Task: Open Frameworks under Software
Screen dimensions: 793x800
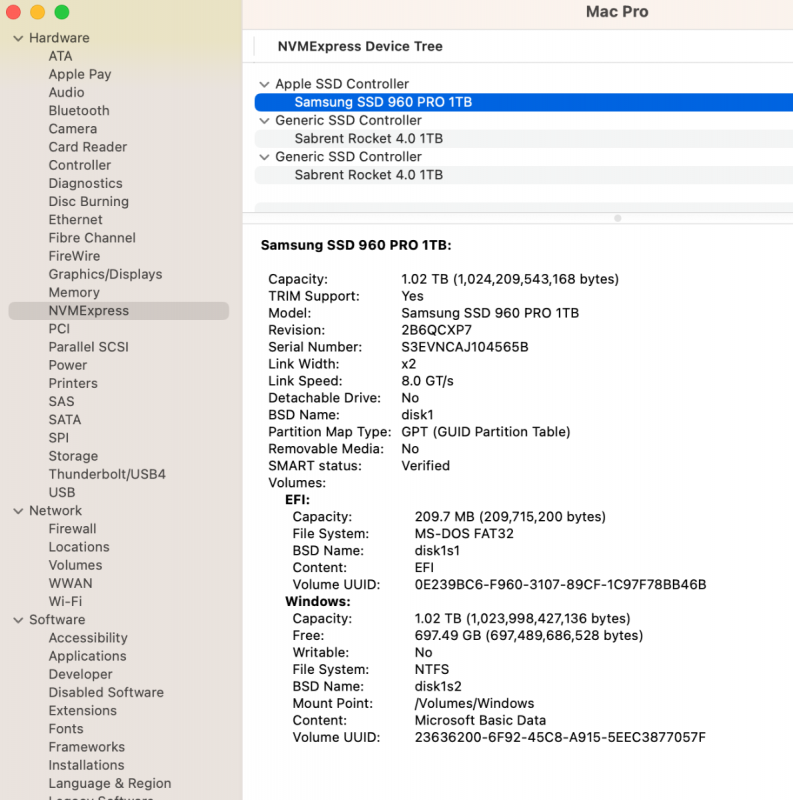Action: [x=87, y=747]
